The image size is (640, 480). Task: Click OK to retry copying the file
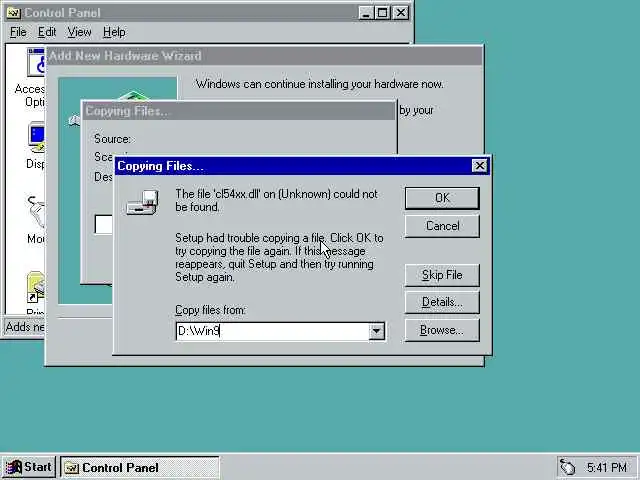[x=442, y=198]
